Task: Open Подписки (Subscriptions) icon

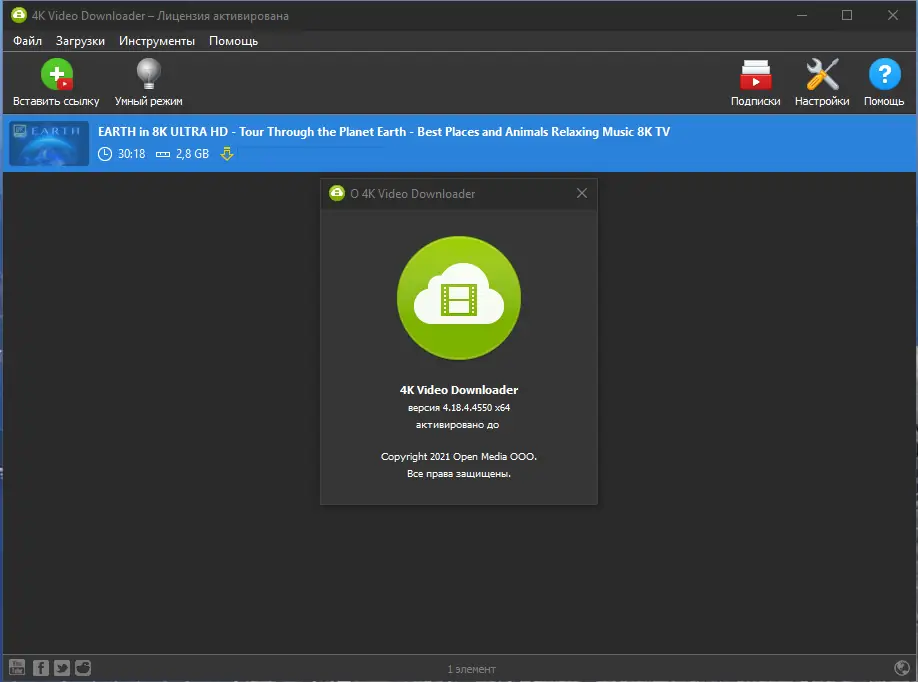Action: pos(755,74)
